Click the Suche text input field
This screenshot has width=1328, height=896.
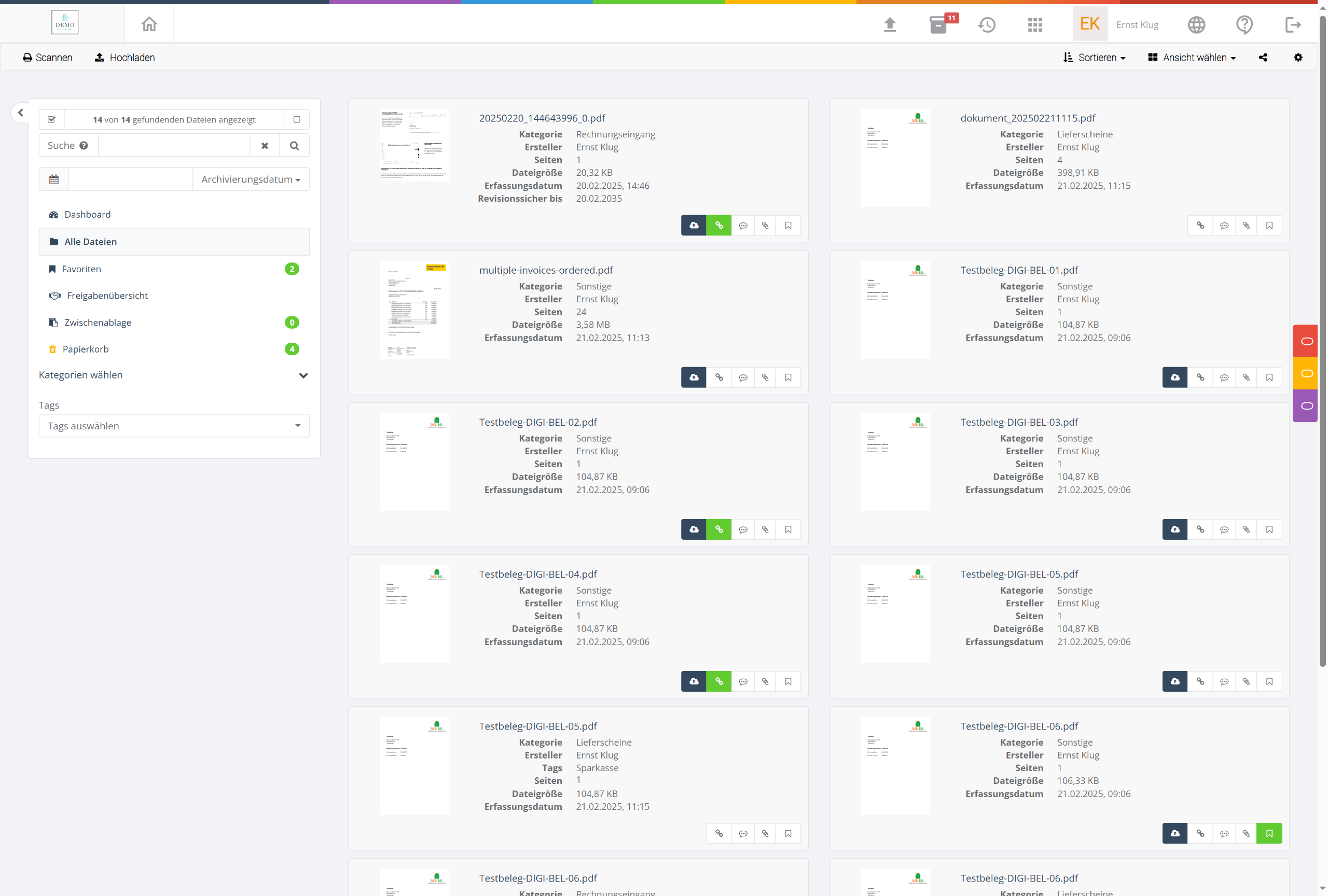coord(174,146)
